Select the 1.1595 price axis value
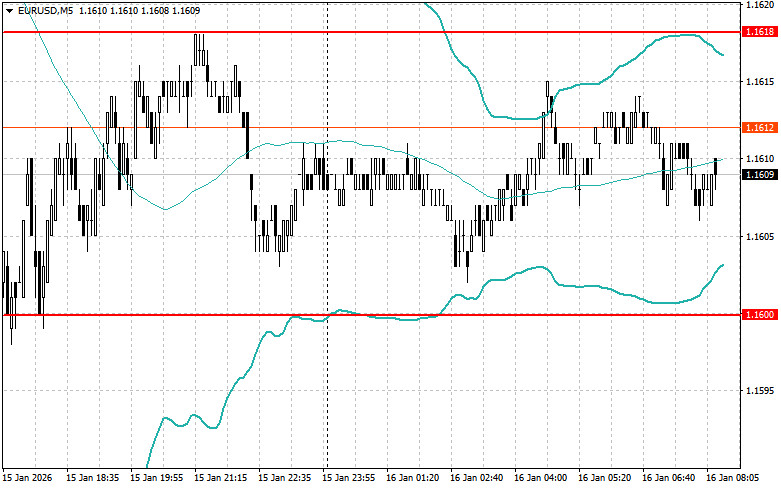 coord(760,390)
